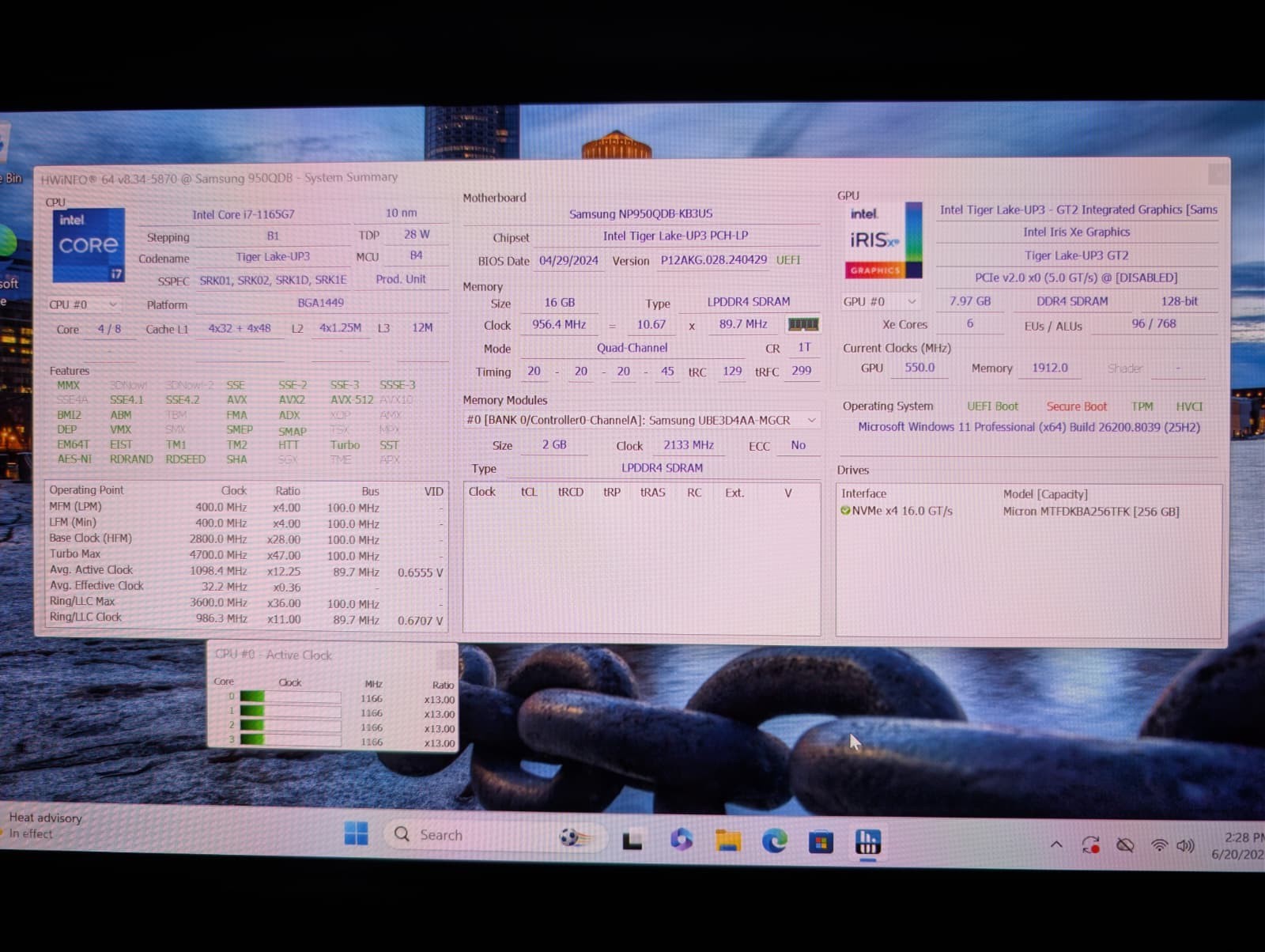The height and width of the screenshot is (952, 1265).
Task: Click the module clock 2133 MHz value
Action: [x=689, y=444]
